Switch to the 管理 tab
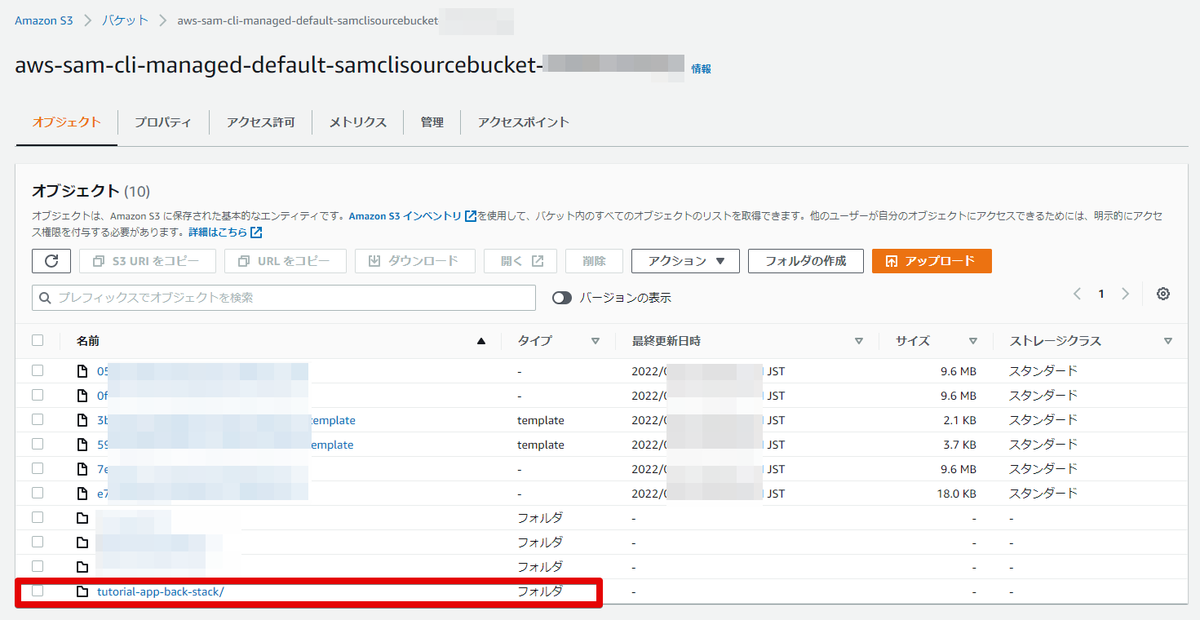1200x620 pixels. (432, 122)
